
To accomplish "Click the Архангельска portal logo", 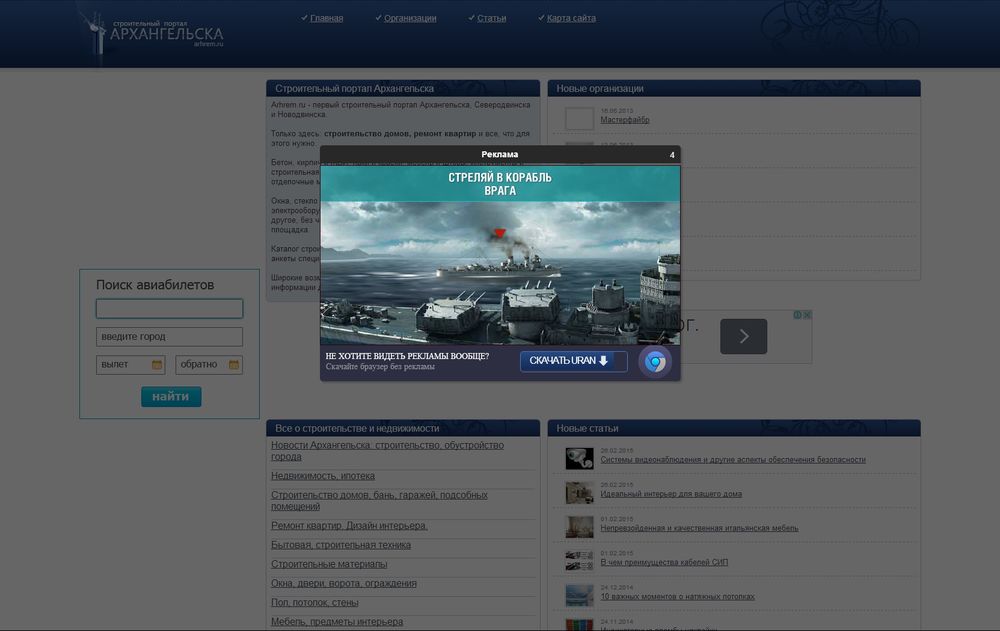I will (153, 33).
